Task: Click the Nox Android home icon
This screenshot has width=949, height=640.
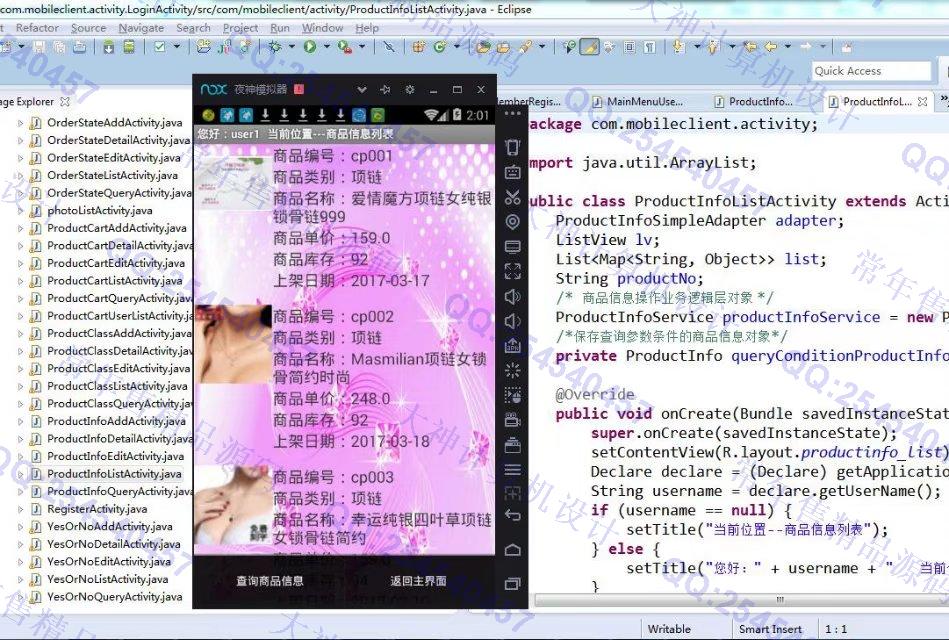Action: tap(513, 550)
